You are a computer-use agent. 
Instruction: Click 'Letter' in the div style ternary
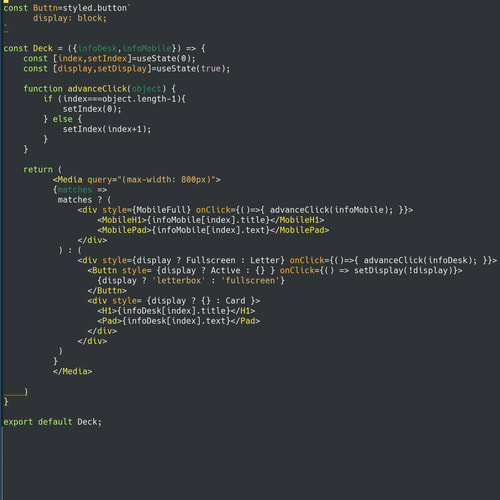point(265,260)
